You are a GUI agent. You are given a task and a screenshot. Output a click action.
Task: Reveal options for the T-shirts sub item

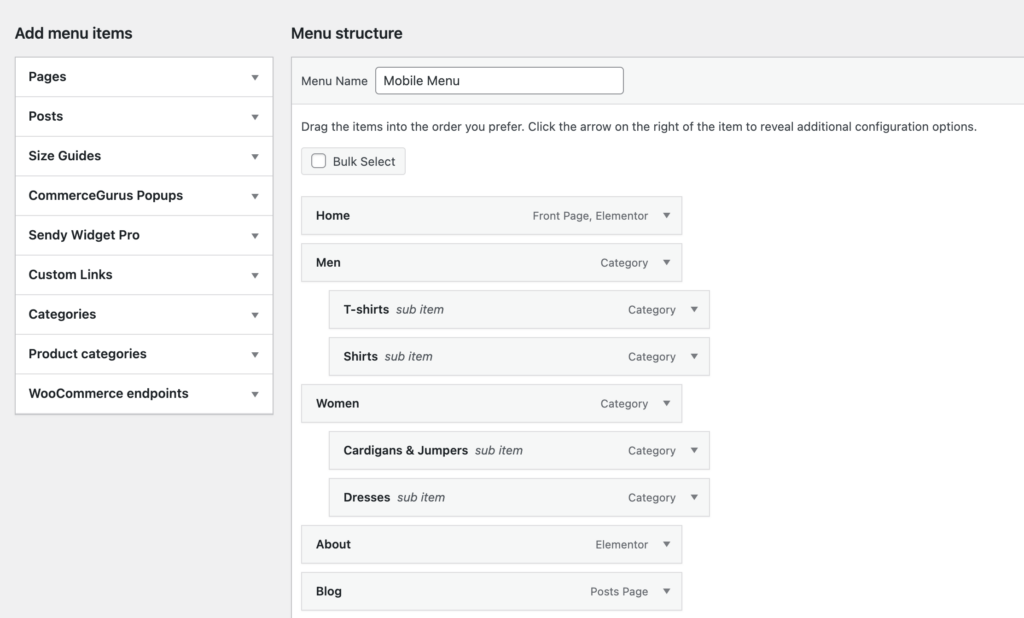[695, 309]
